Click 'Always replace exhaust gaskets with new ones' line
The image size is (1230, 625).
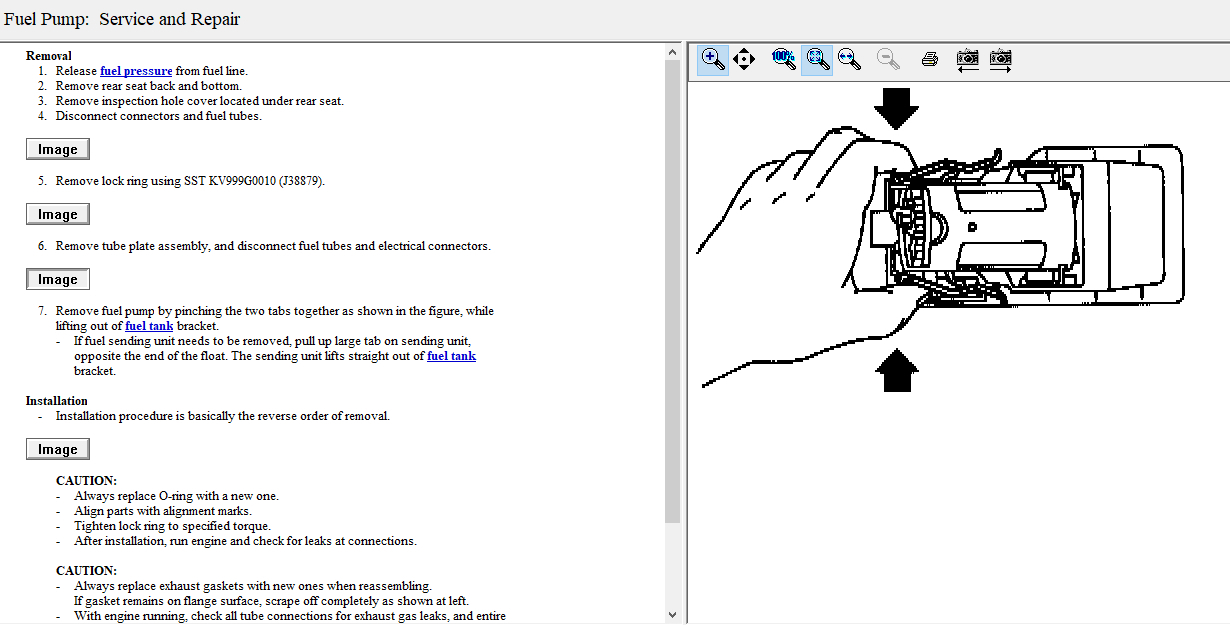click(253, 586)
